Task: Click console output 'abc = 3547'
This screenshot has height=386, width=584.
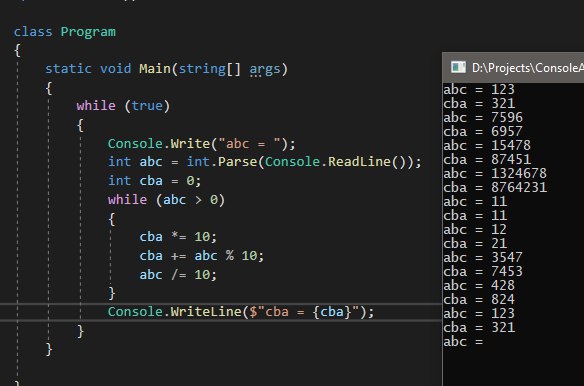Action: pyautogui.click(x=483, y=257)
